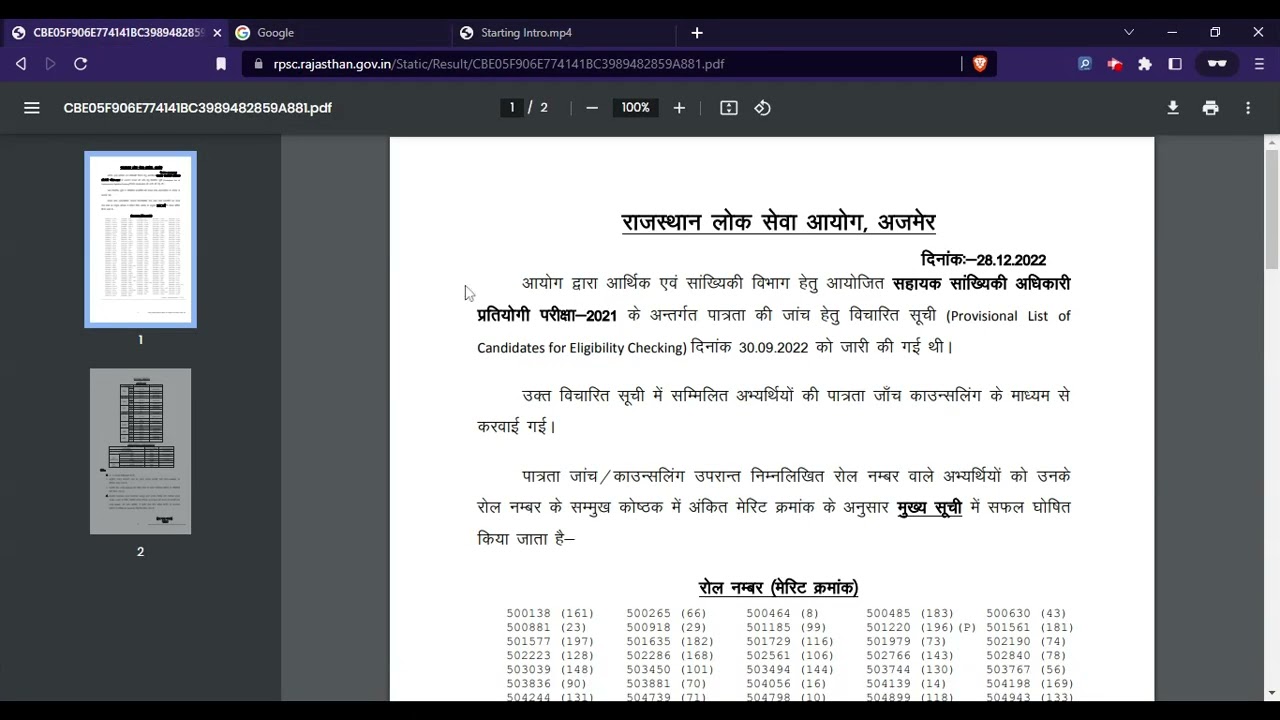Print the PDF document
This screenshot has height=720, width=1280.
tap(1211, 108)
